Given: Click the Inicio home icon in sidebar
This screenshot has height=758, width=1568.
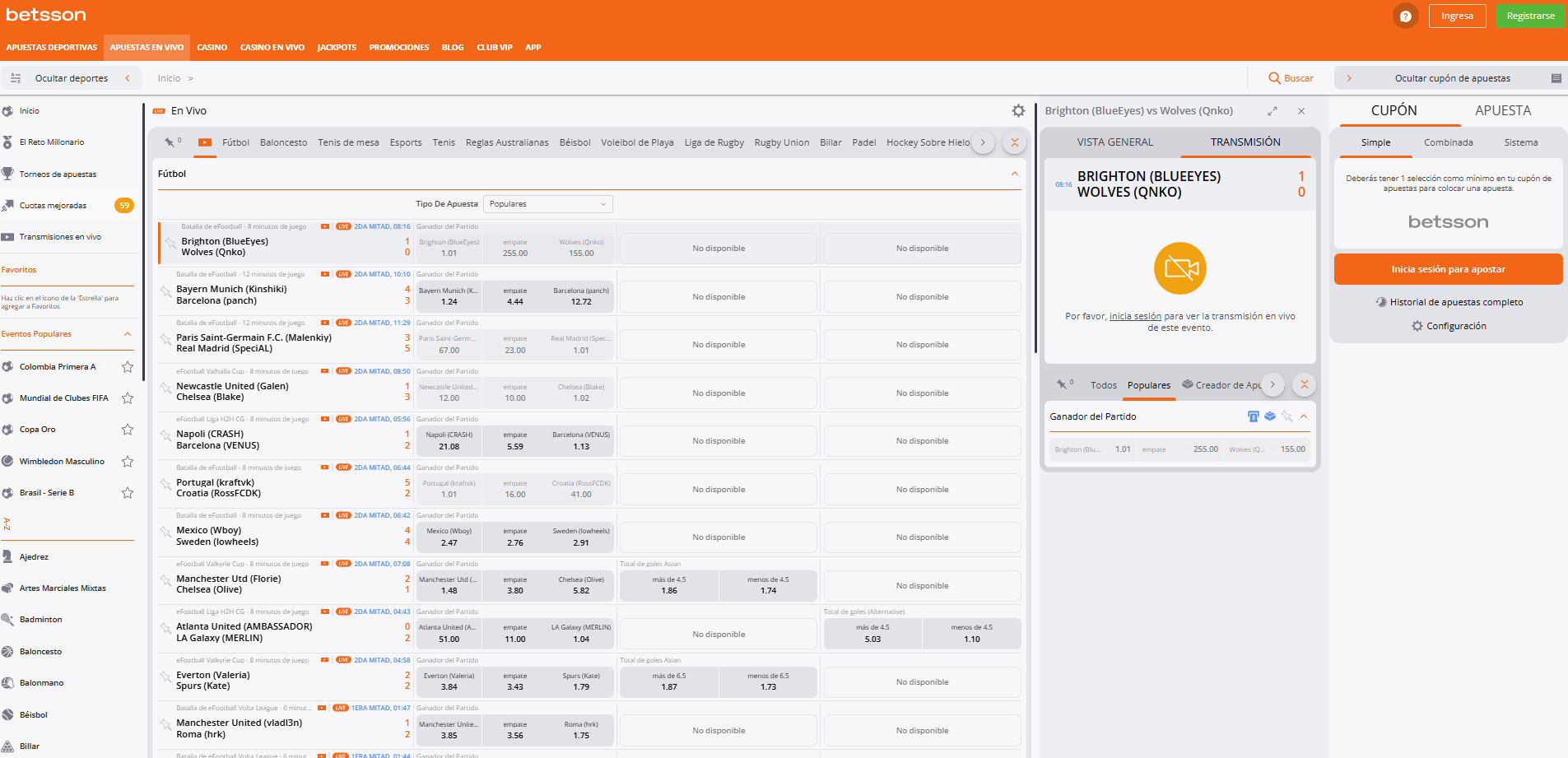Looking at the screenshot, I should pos(7,111).
